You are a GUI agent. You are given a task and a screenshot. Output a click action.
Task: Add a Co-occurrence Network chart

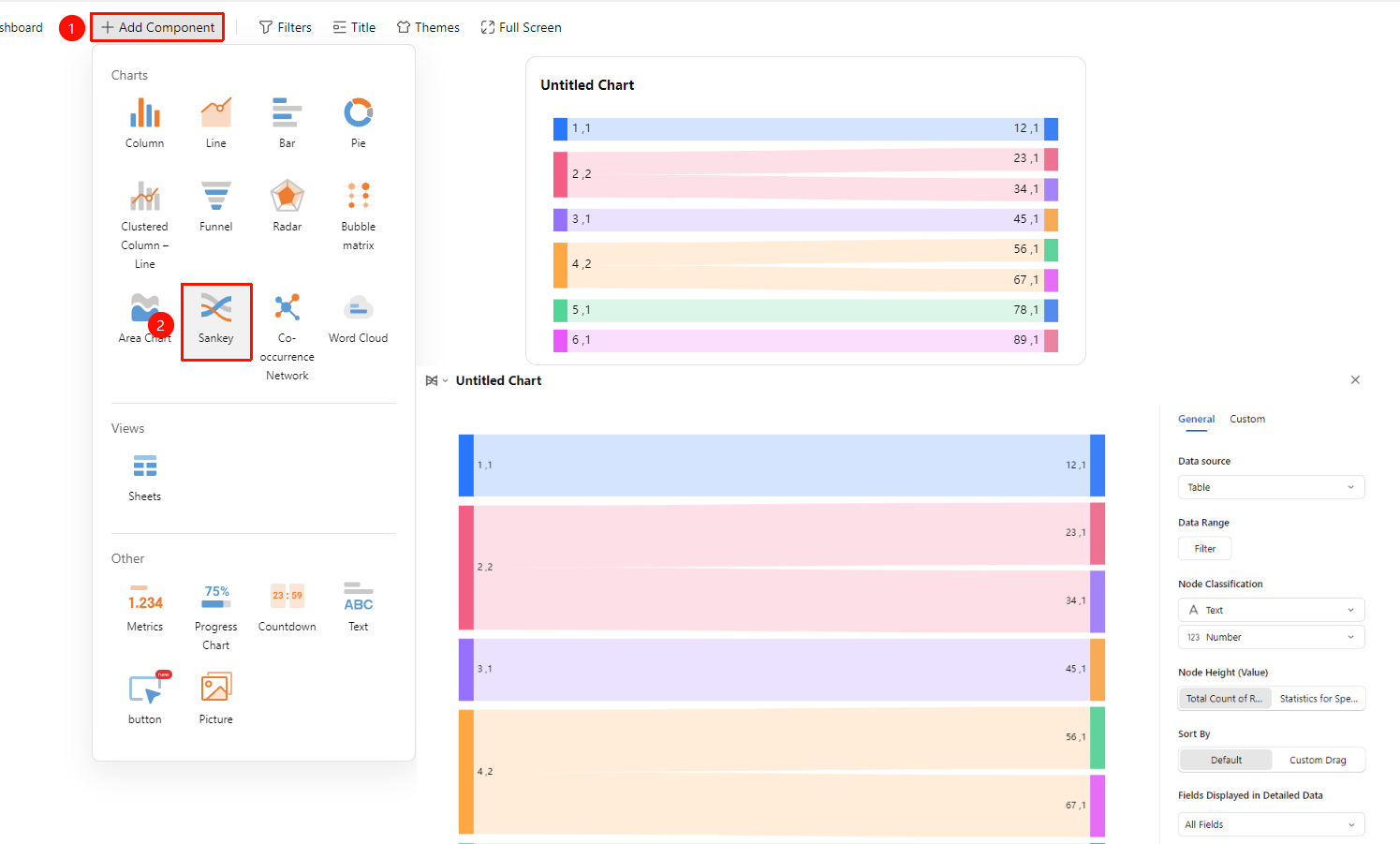coord(287,335)
